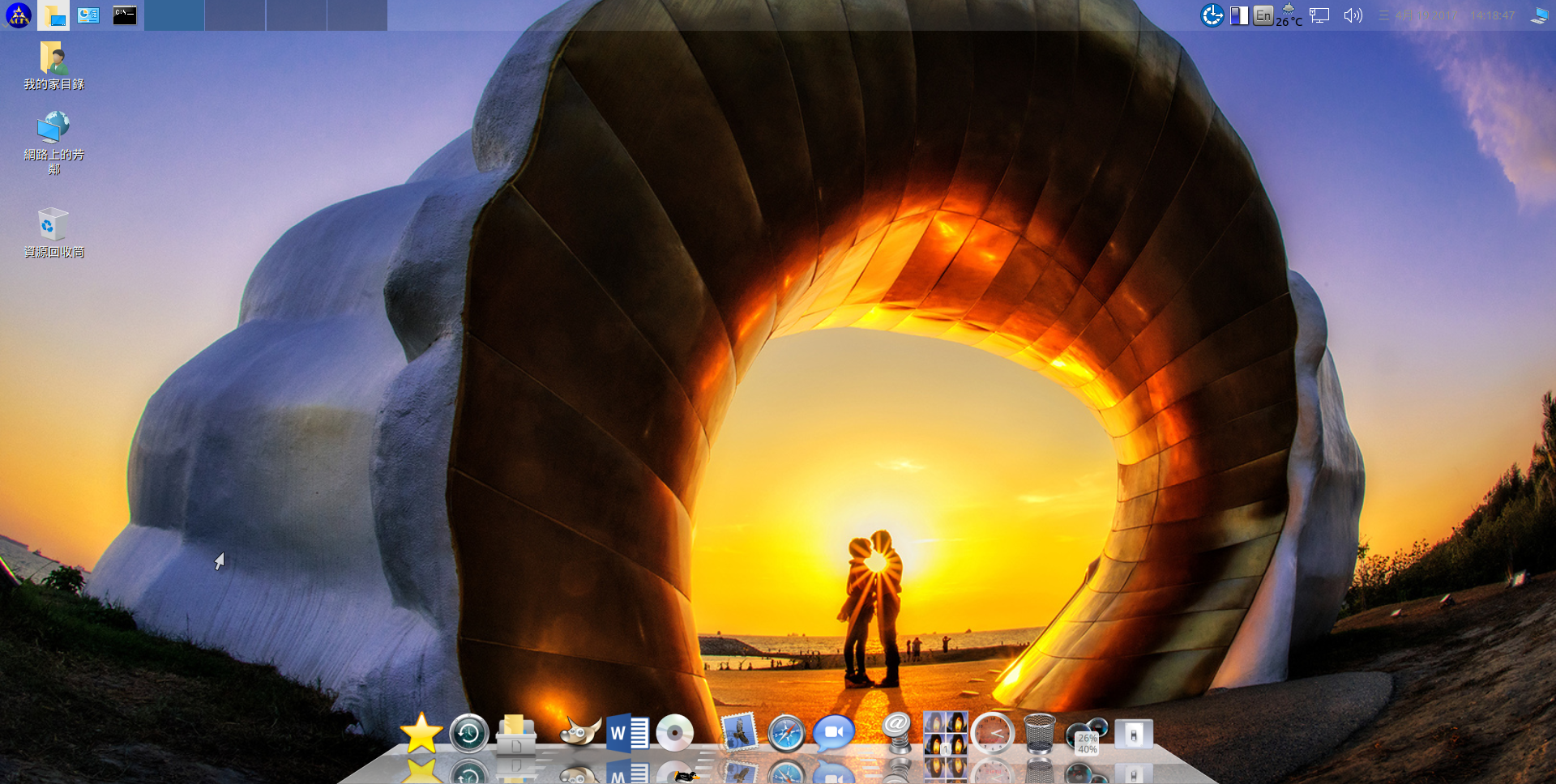Open the 26 °C weather applet
Image resolution: width=1556 pixels, height=784 pixels.
click(x=1289, y=15)
